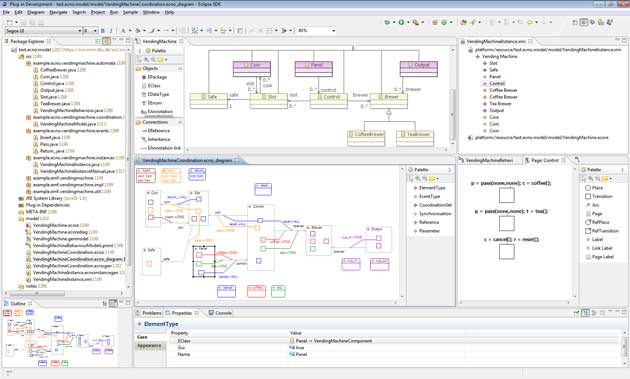Select the EAnnotation link connection tool
630x379 pixels.
point(161,148)
